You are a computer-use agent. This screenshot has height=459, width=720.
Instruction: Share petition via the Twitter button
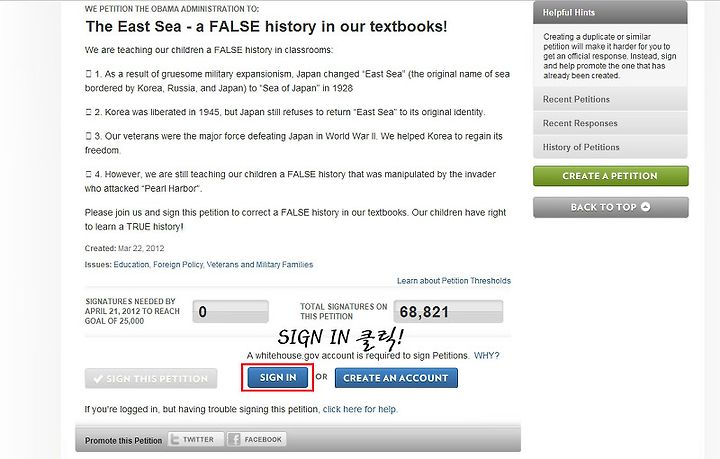196,439
